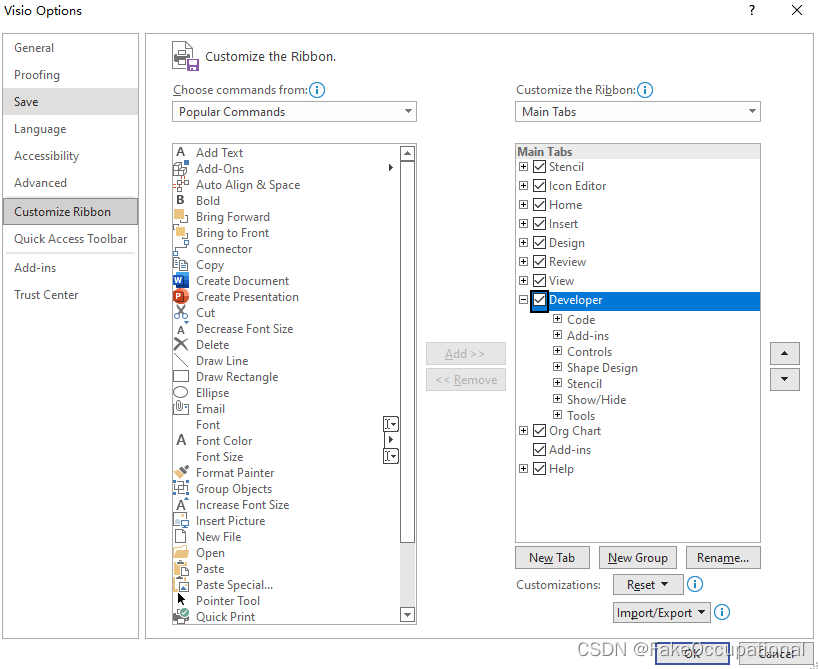Screen dimensions: 820x669
Task: Expand the Code group node
Action: coord(557,319)
